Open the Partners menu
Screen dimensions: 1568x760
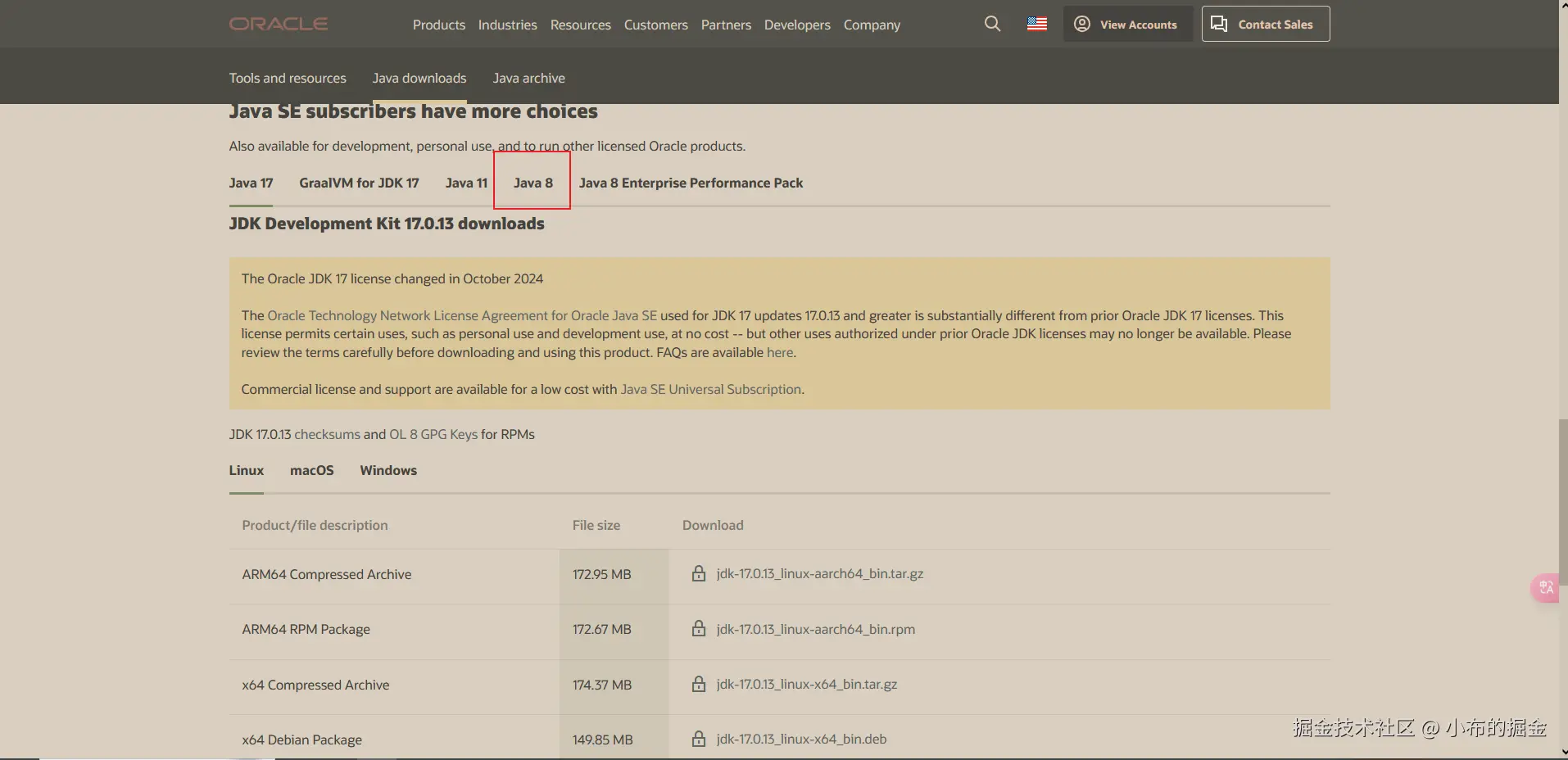[x=726, y=25]
